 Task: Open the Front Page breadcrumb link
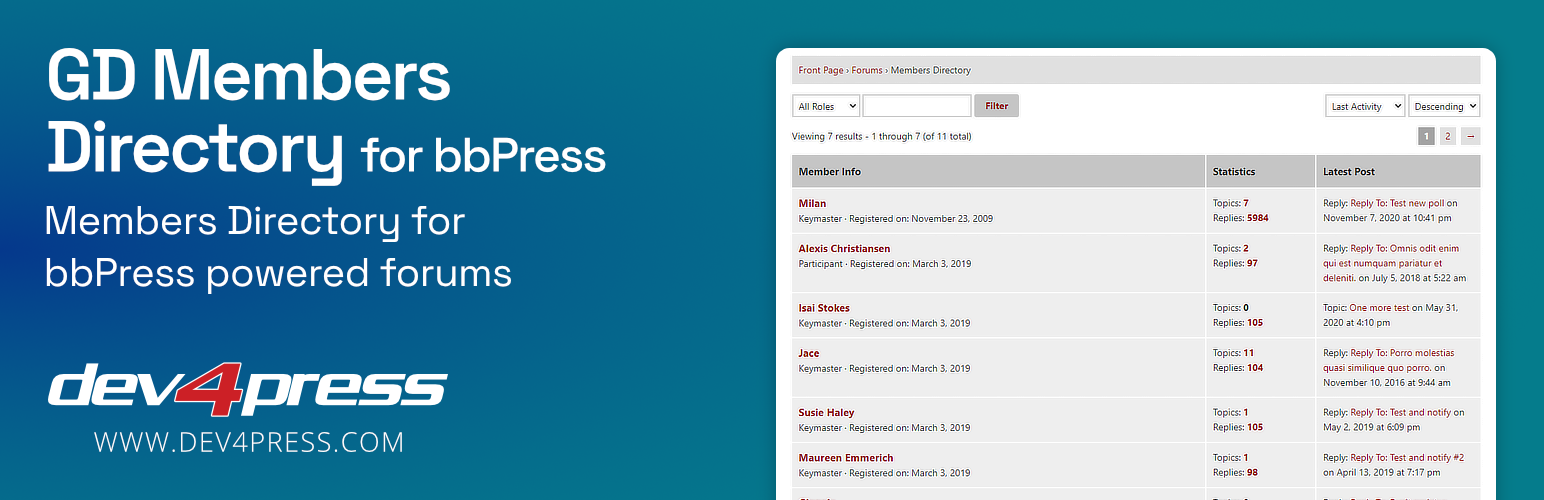pyautogui.click(x=821, y=70)
